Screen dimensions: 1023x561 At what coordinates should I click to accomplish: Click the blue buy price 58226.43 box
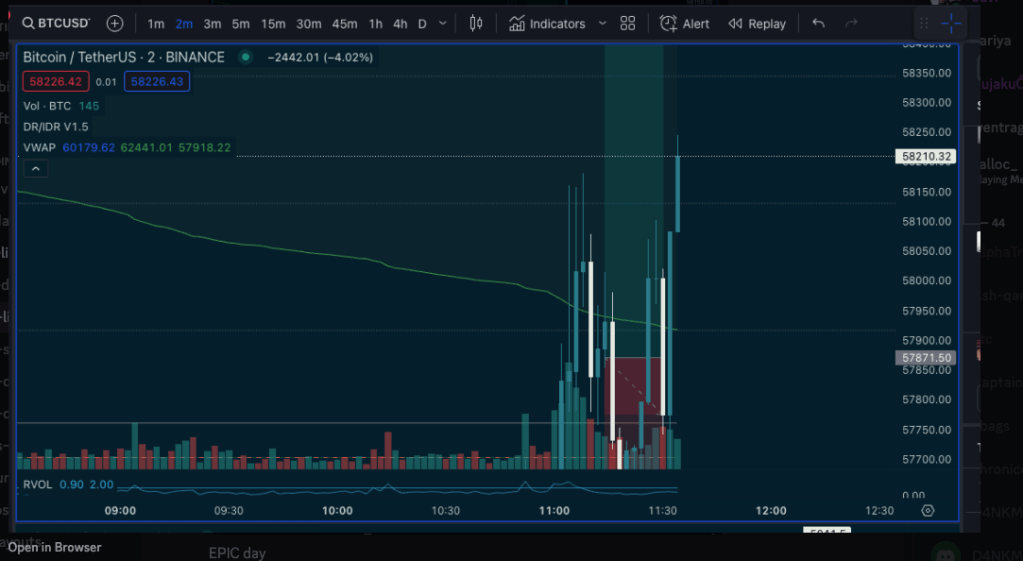pyautogui.click(x=157, y=81)
